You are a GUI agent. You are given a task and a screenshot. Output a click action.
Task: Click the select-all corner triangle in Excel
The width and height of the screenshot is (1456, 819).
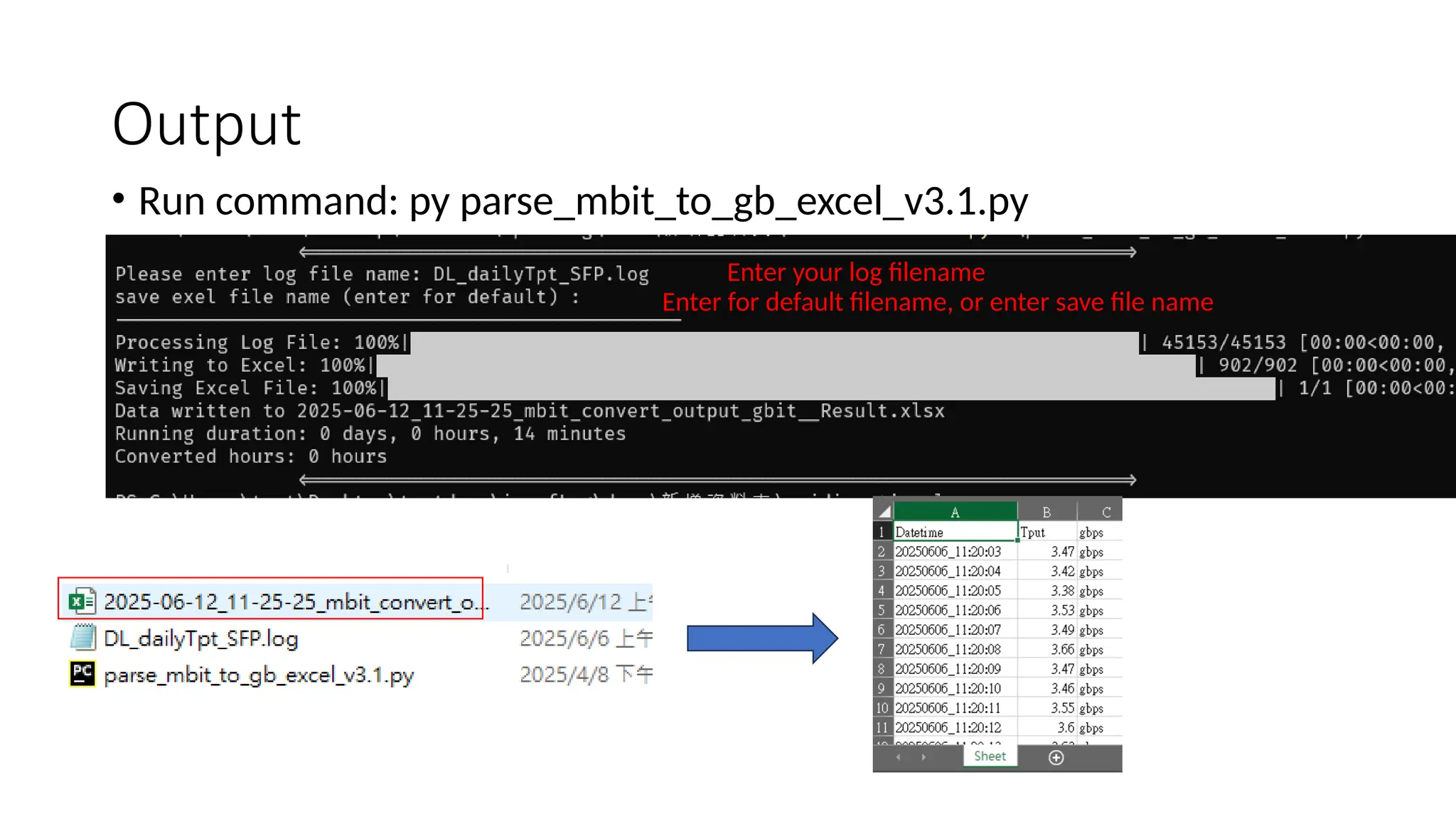(884, 511)
